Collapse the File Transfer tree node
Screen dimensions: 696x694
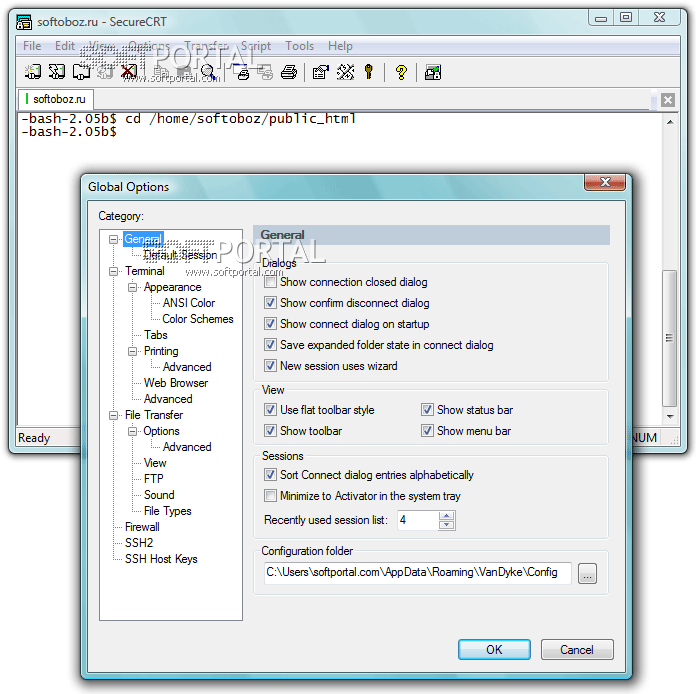tap(114, 415)
